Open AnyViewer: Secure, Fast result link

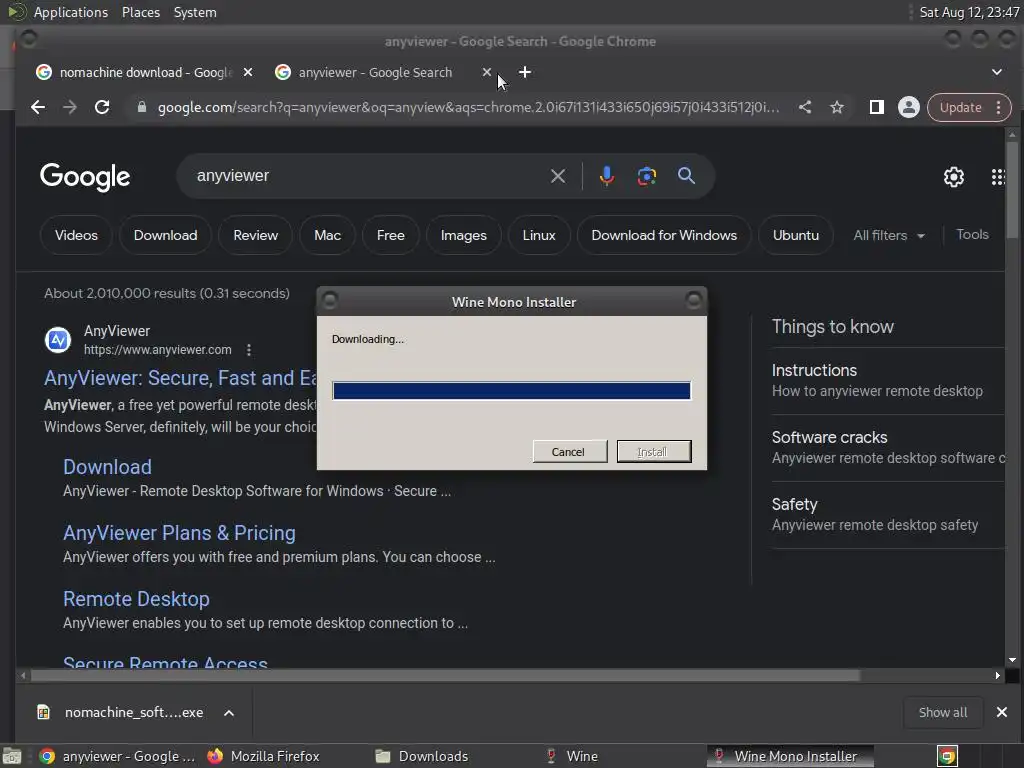[x=181, y=378]
